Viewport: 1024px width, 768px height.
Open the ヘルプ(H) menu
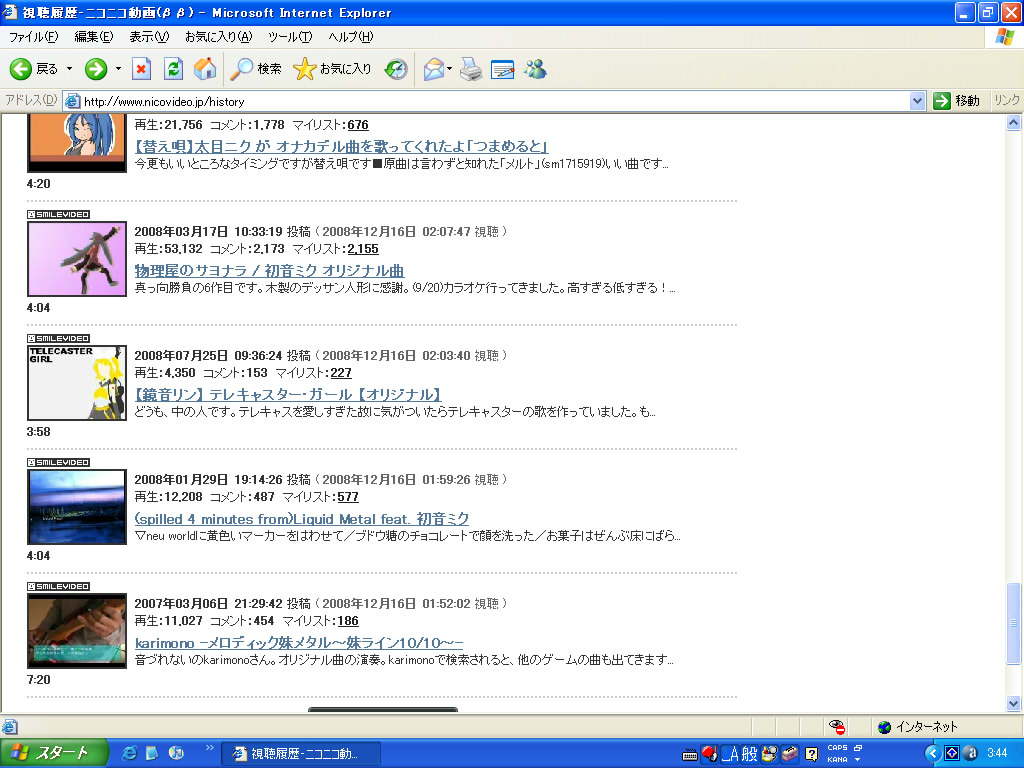[351, 37]
